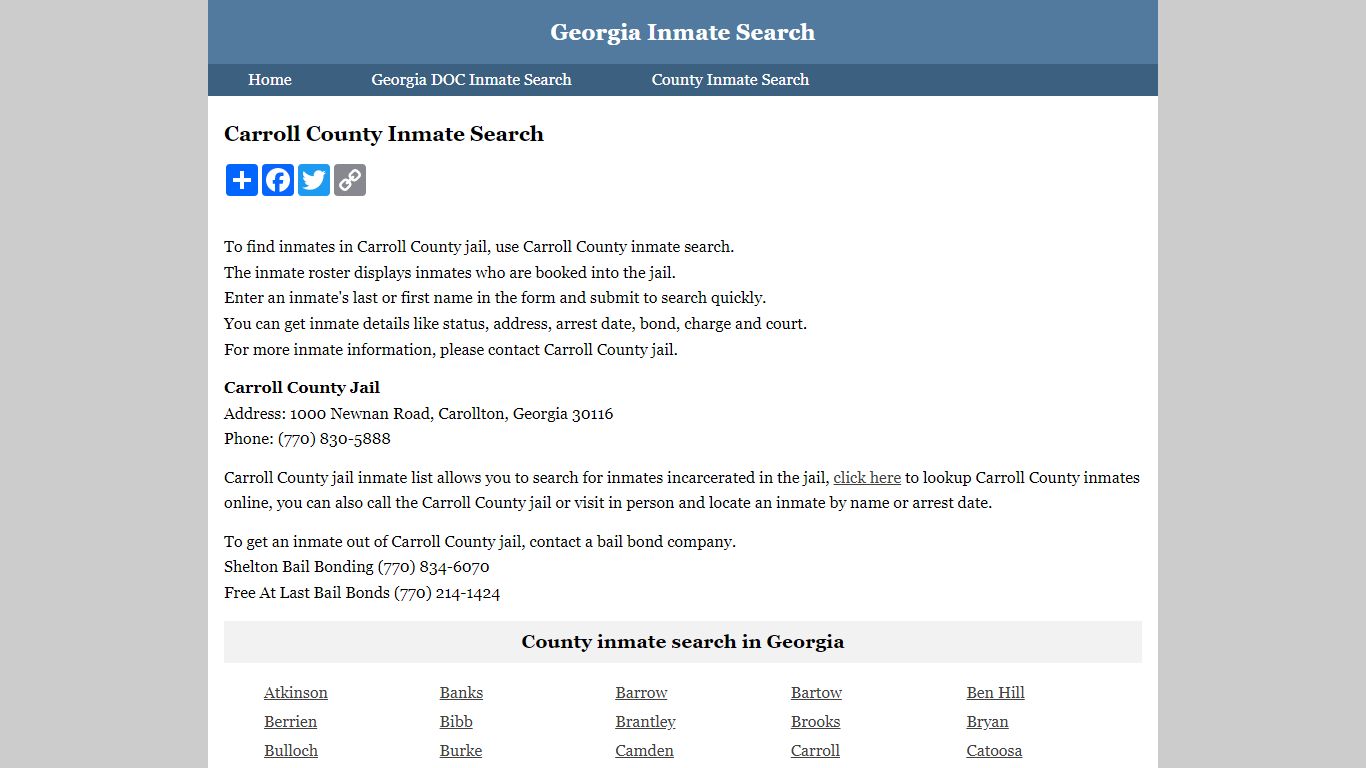The height and width of the screenshot is (768, 1366).
Task: Select the Shelton Bail Bonding phone line
Action: (x=357, y=567)
